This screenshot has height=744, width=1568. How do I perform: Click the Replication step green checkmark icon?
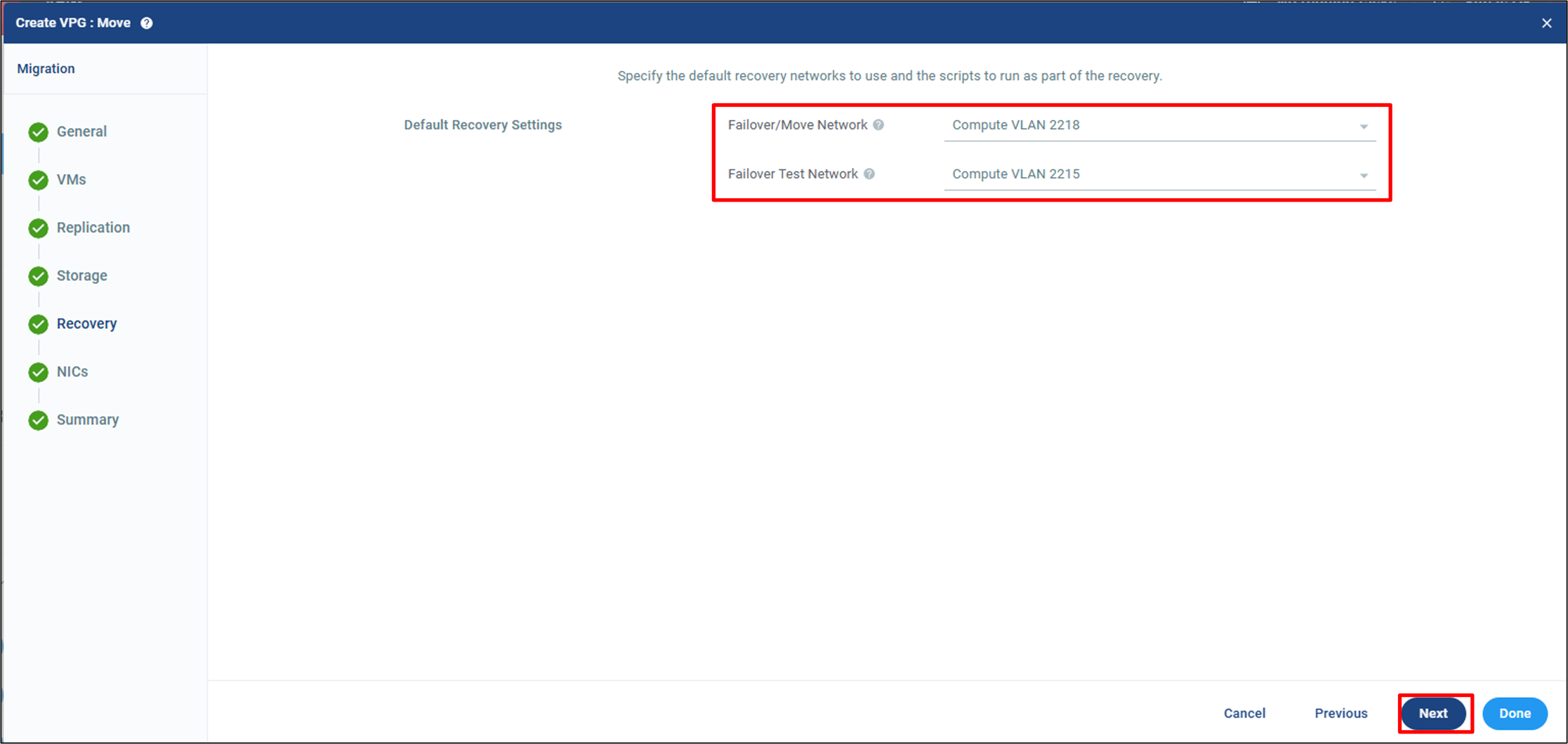[39, 228]
